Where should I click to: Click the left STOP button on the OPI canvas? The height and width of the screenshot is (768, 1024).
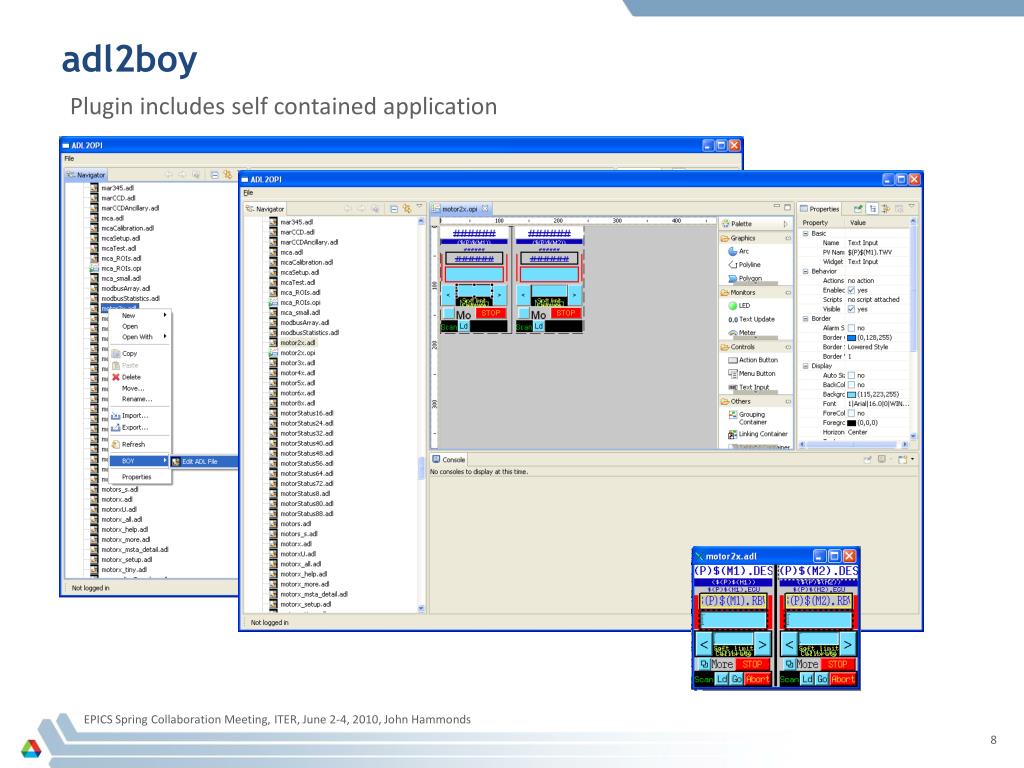tap(490, 313)
